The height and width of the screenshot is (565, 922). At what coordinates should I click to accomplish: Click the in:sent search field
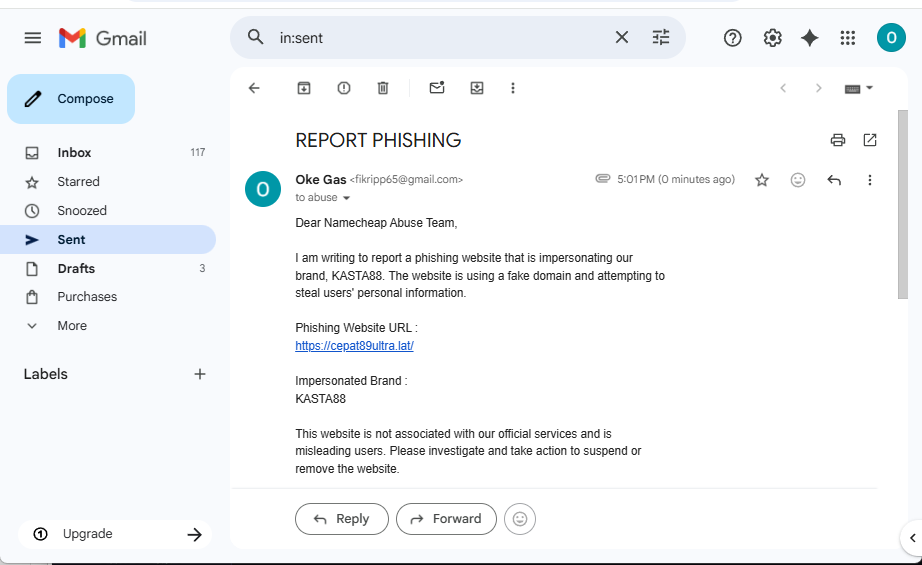point(441,38)
